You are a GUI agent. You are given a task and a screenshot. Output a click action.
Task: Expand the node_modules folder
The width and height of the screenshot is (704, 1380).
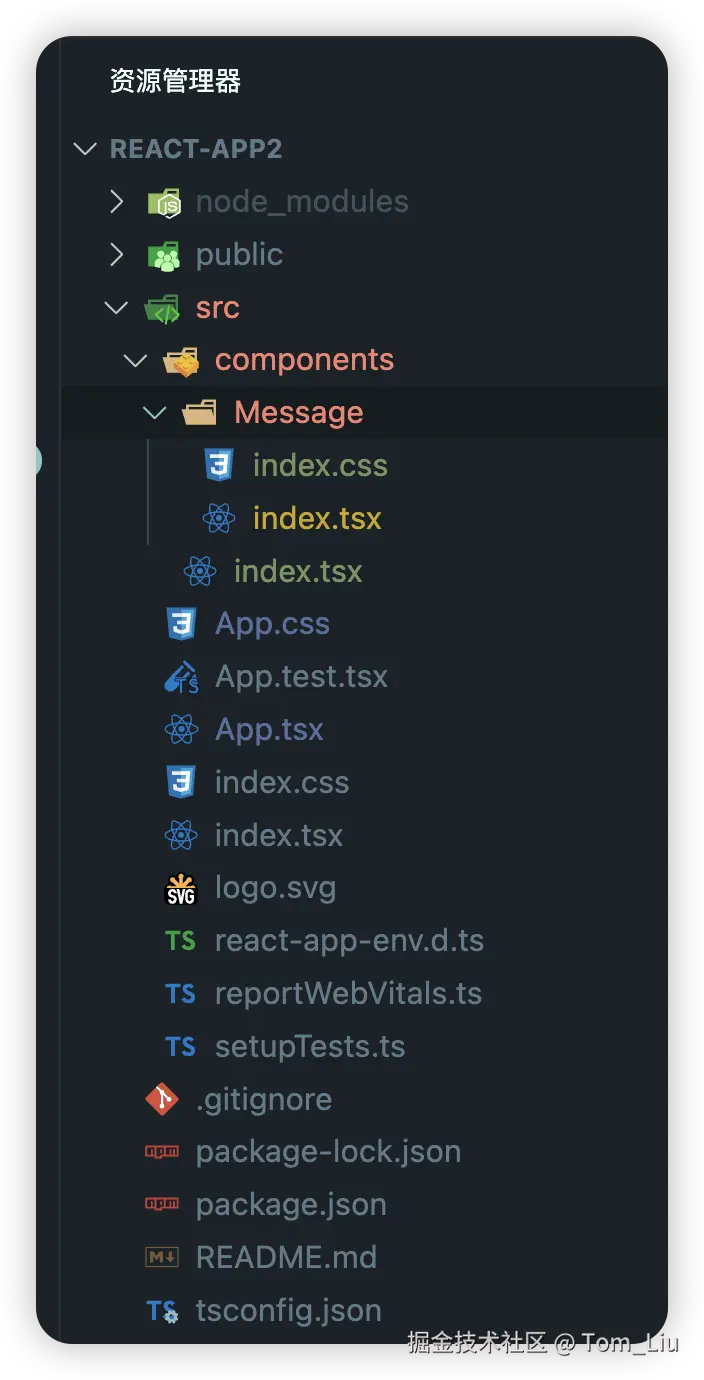(x=116, y=201)
